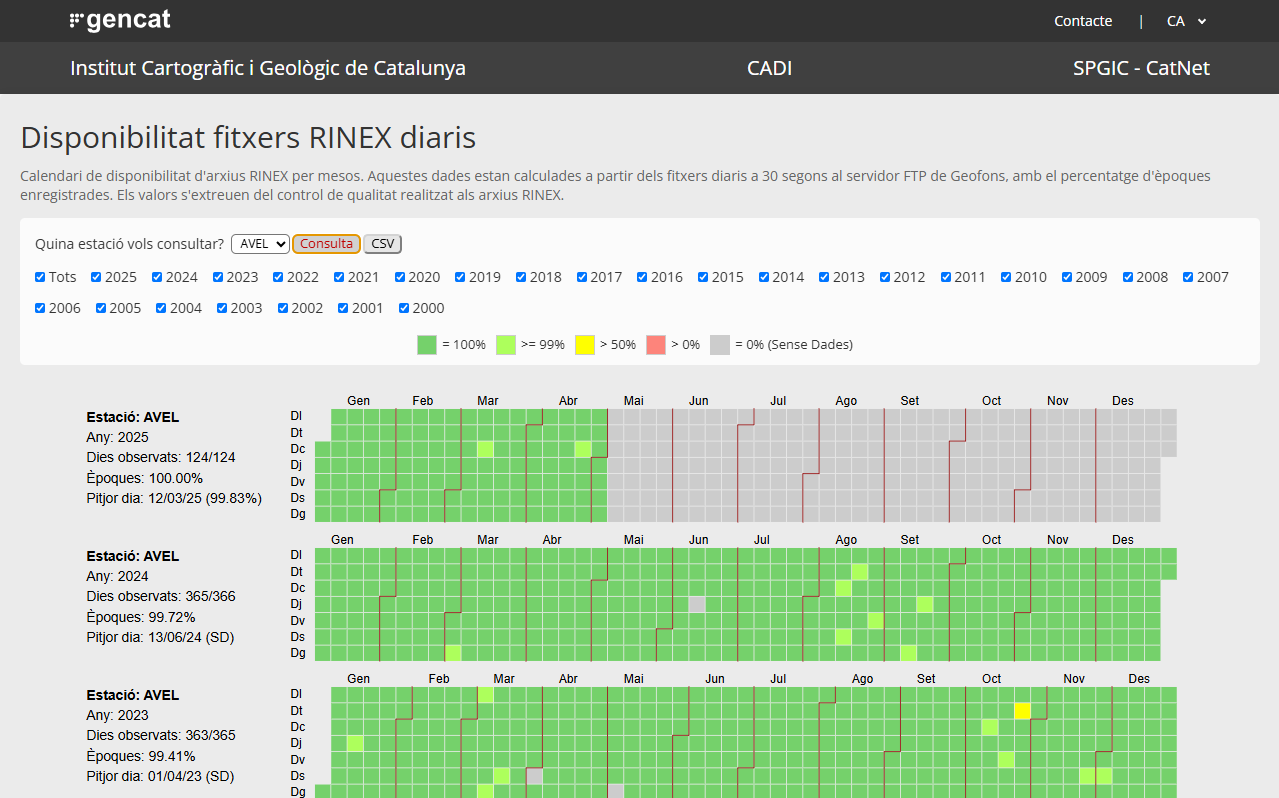Click the light-green March cell in 2025 calendar
The width and height of the screenshot is (1279, 798).
tap(486, 449)
